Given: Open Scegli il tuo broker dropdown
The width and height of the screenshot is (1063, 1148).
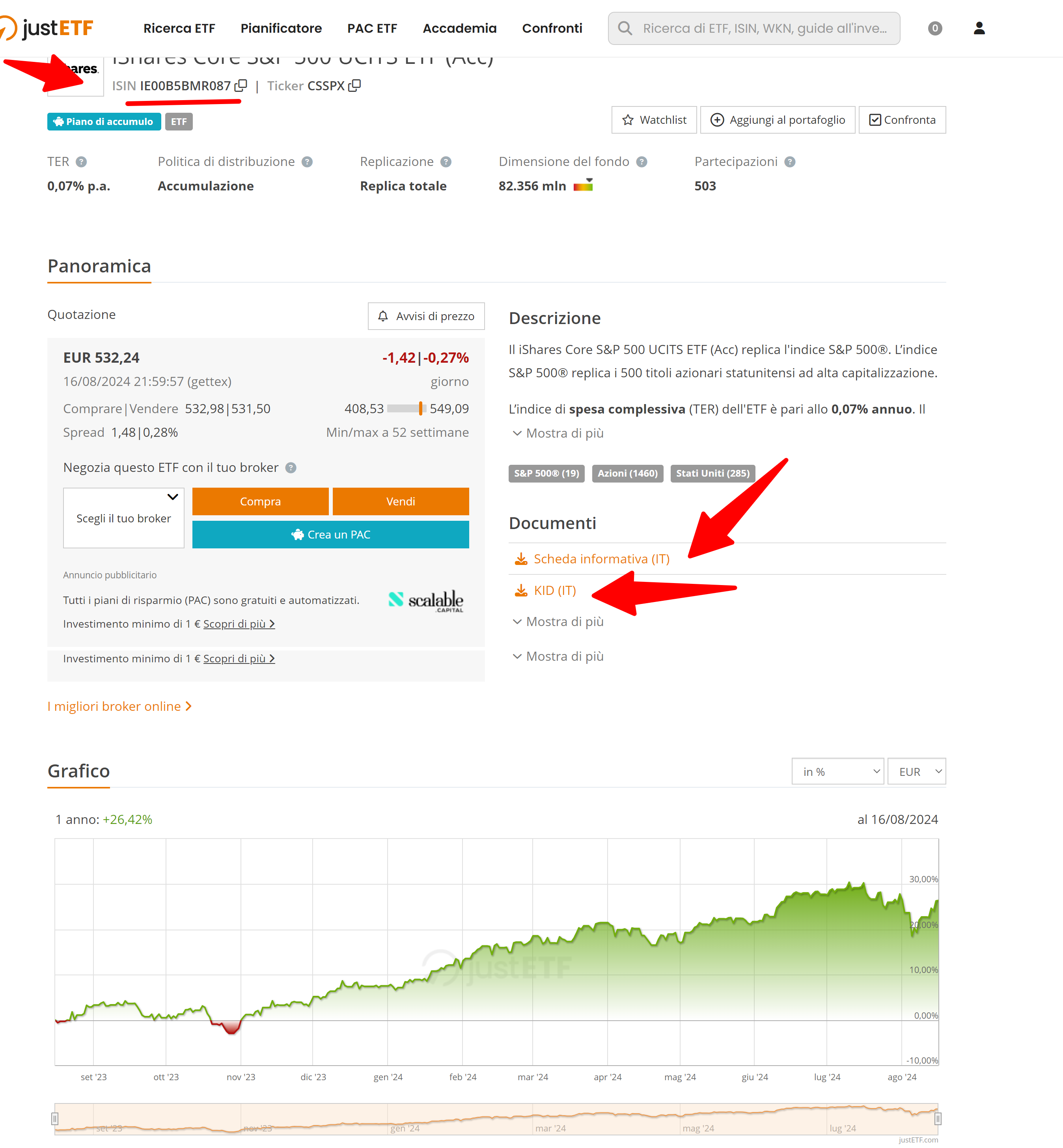Looking at the screenshot, I should click(124, 518).
